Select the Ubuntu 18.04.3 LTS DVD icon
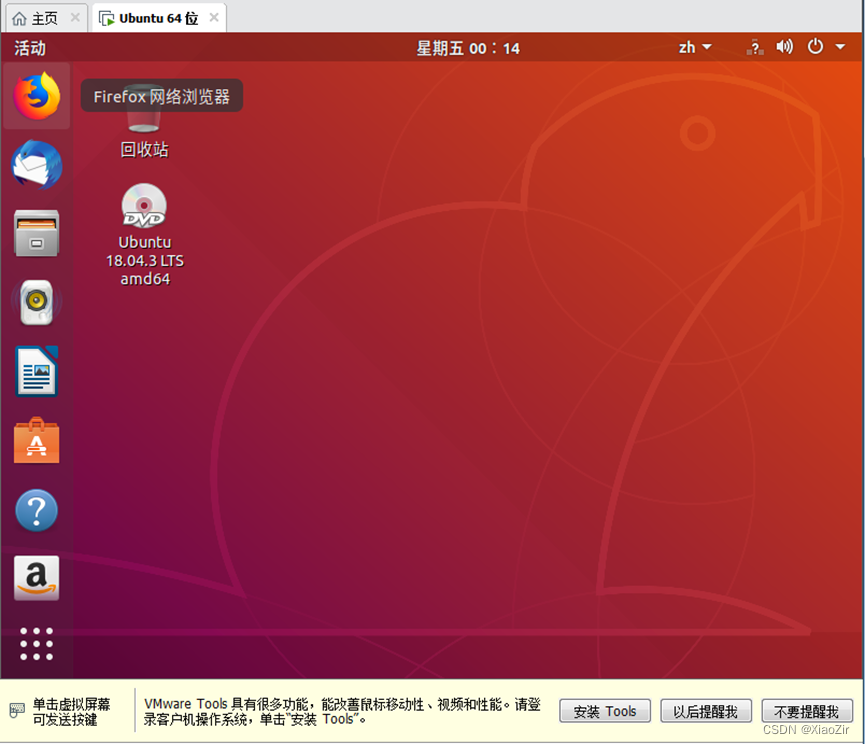Image resolution: width=865 pixels, height=744 pixels. point(145,235)
